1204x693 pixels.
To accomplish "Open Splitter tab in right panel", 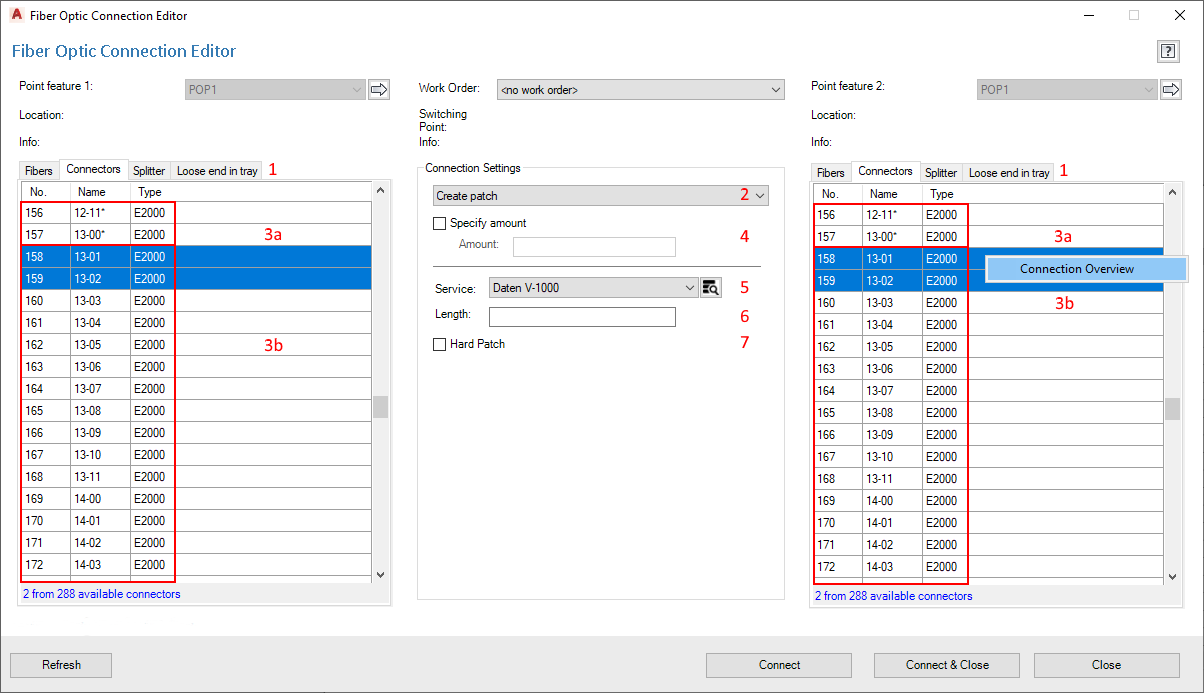I will pyautogui.click(x=941, y=173).
